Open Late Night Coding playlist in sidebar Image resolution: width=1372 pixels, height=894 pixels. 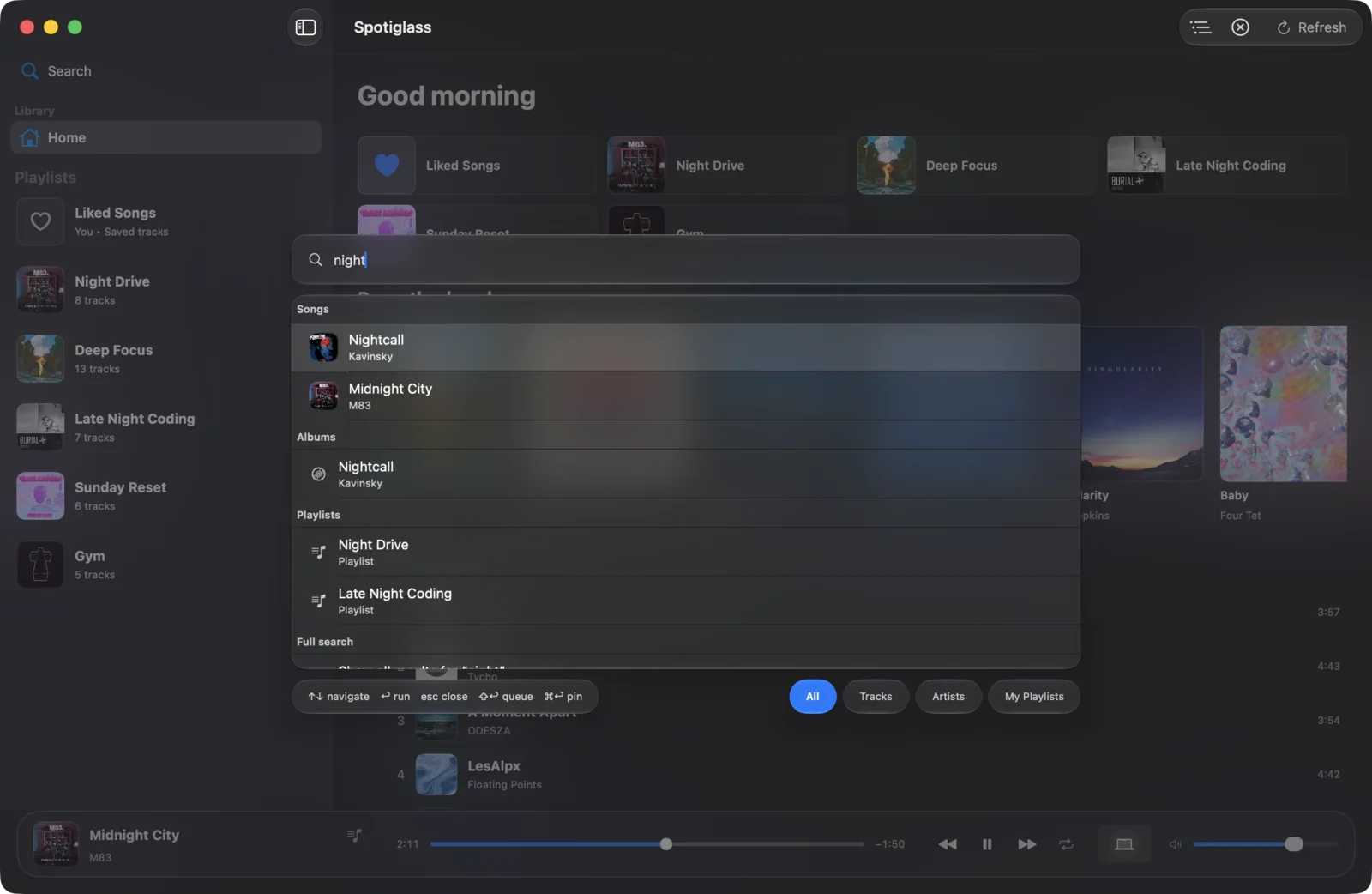[166, 427]
